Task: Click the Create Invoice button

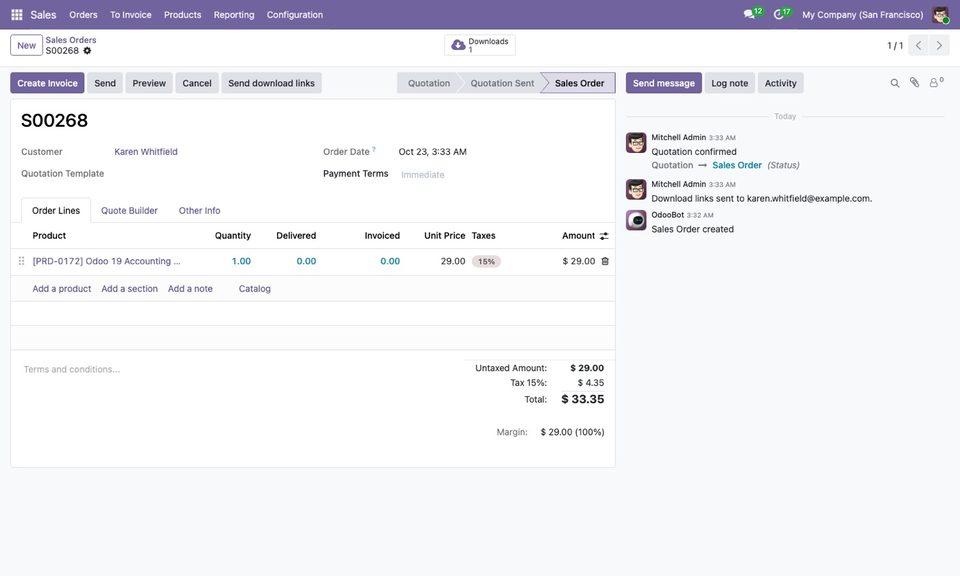Action: [x=47, y=83]
